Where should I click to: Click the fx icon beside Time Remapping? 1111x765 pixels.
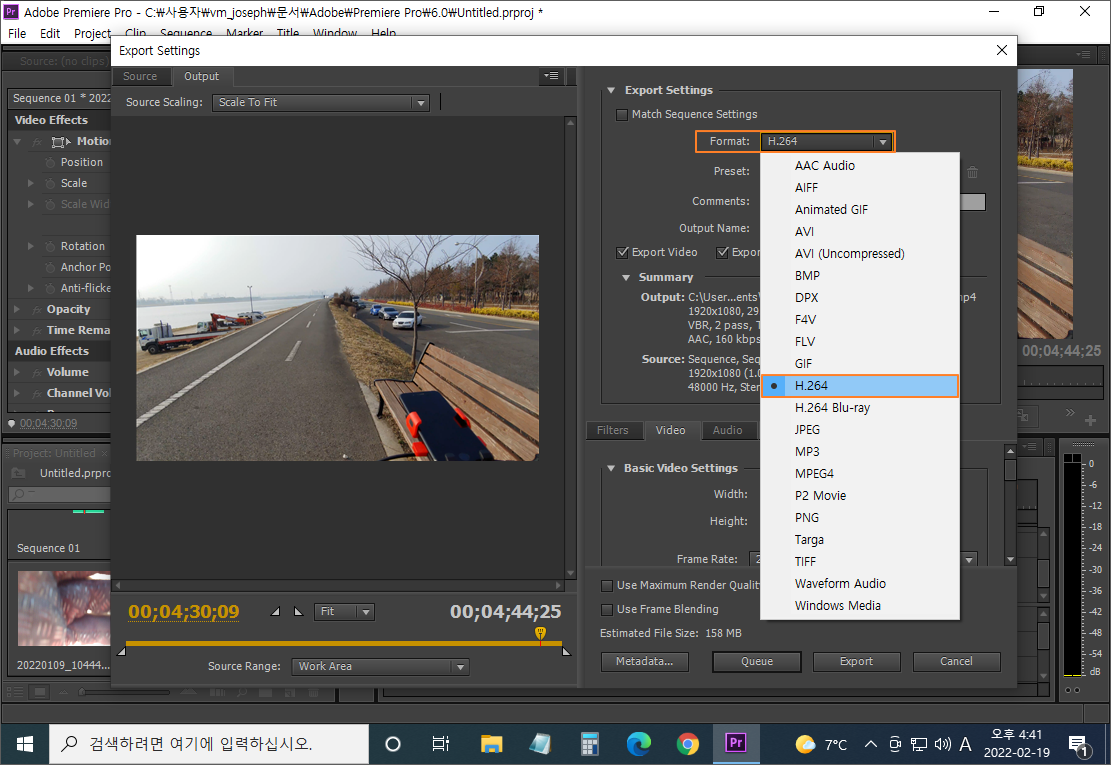[x=37, y=331]
